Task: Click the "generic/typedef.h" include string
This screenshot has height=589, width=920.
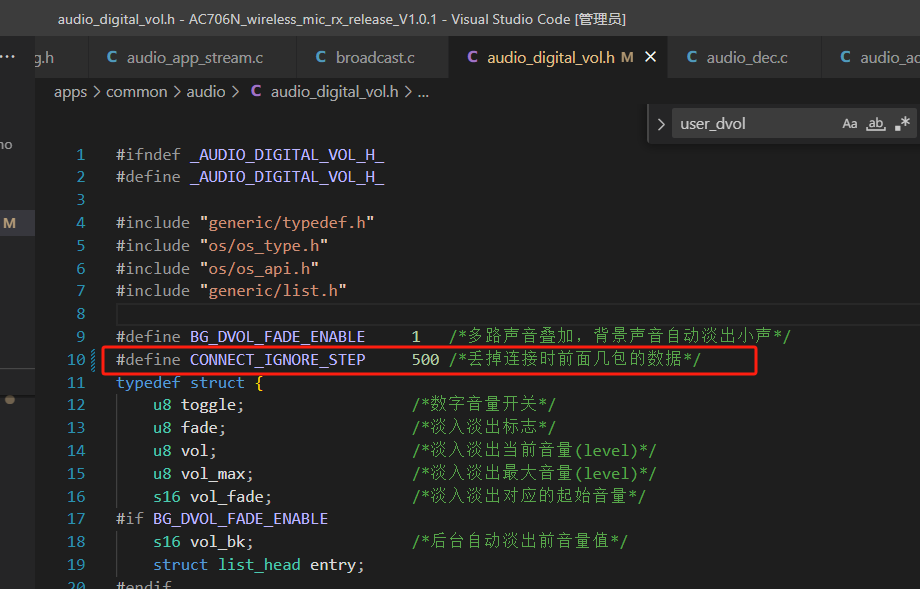Action: pyautogui.click(x=287, y=223)
